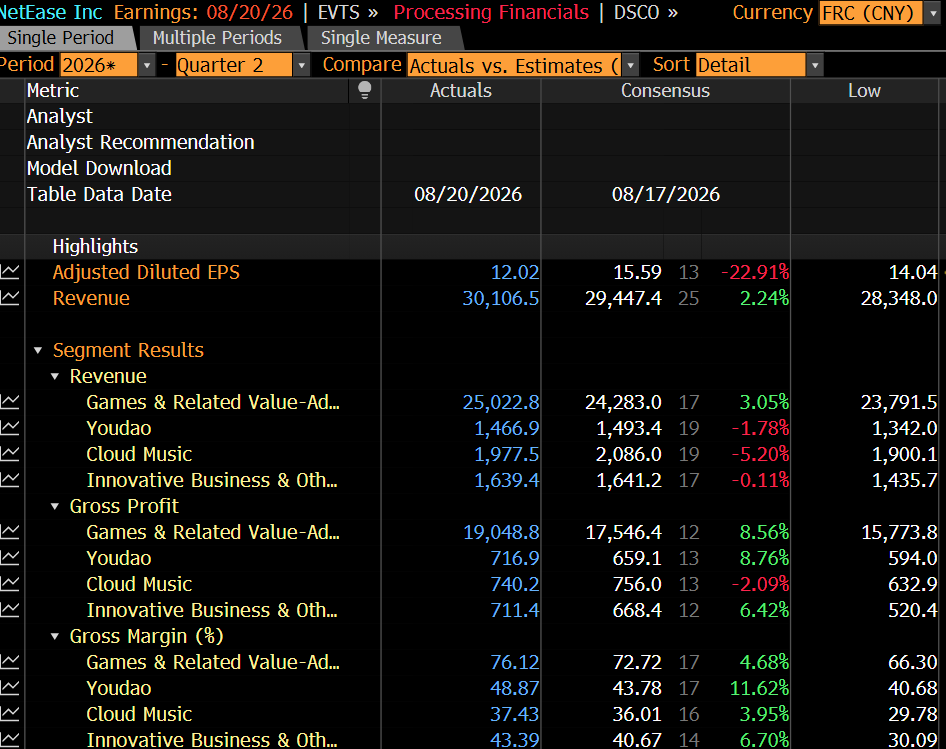Screen dimensions: 946x749
Task: Click the revenue actual value 30,106.5
Action: coord(501,298)
